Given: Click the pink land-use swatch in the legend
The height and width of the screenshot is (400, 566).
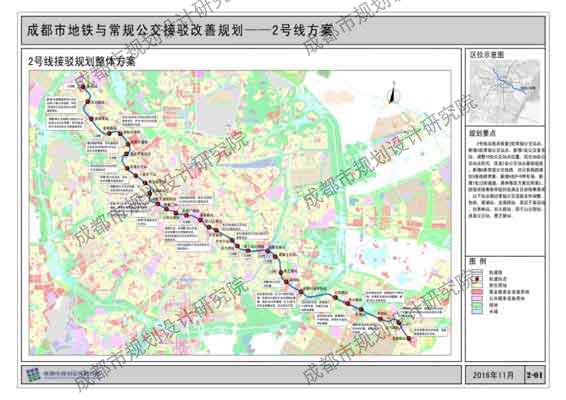Looking at the screenshot, I should tap(477, 298).
